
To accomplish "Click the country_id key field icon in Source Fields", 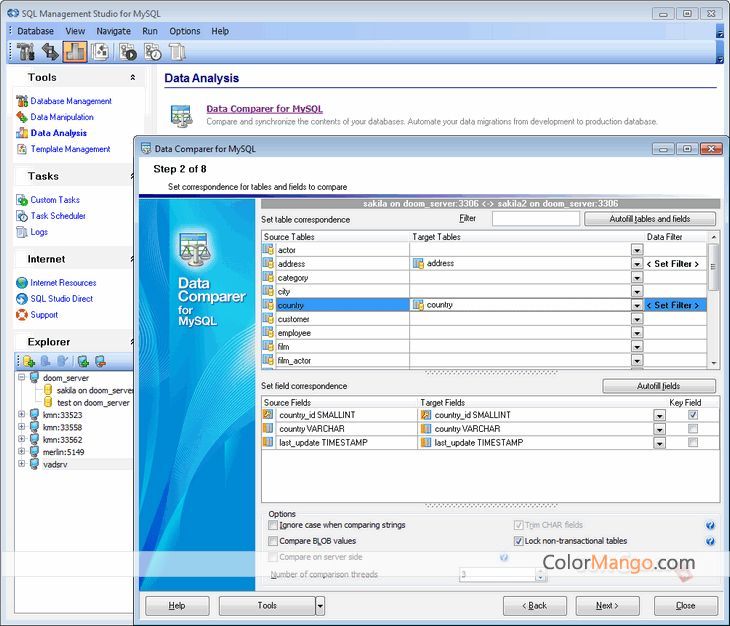I will (268, 414).
